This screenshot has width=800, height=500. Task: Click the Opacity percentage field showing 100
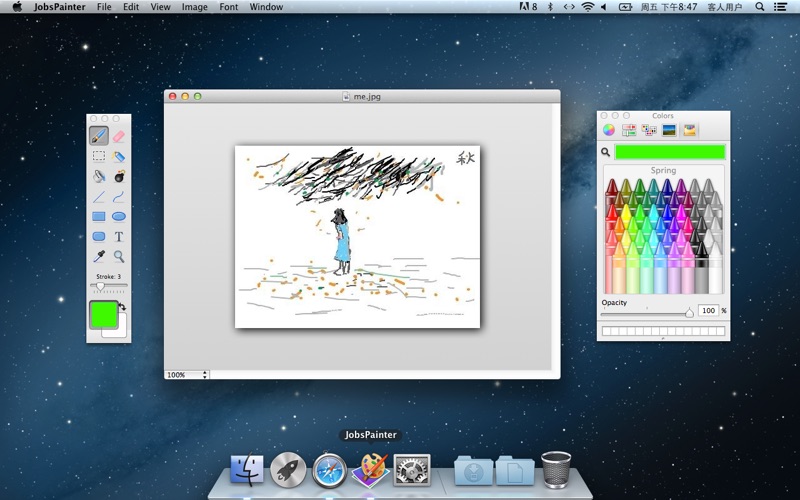(x=708, y=310)
